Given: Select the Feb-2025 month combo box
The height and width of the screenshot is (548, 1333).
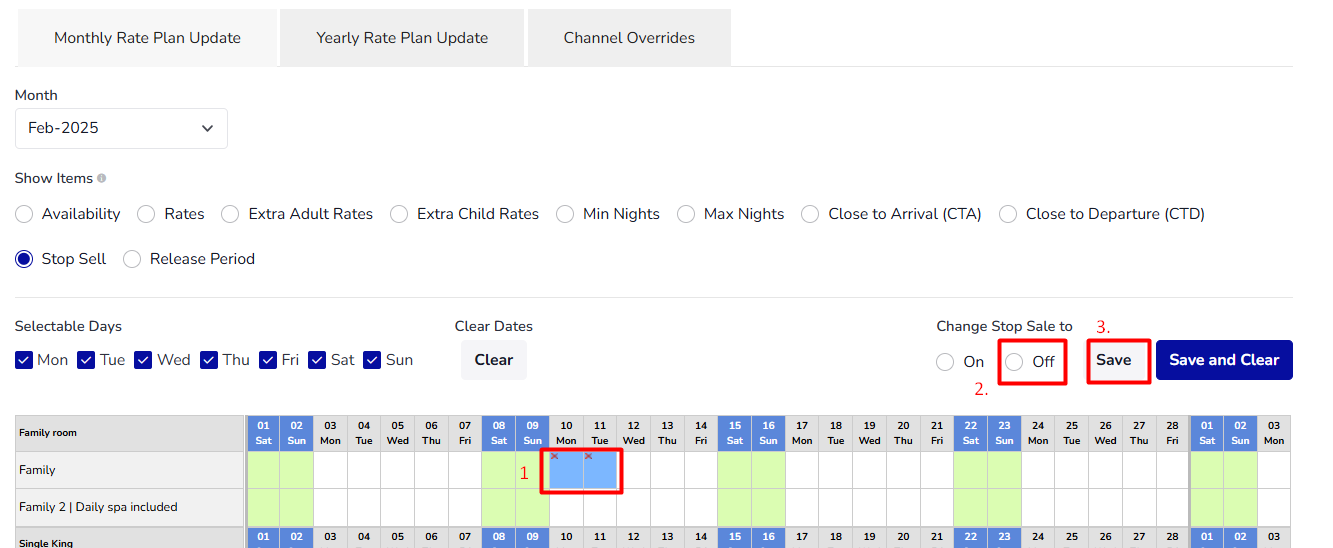Looking at the screenshot, I should (x=121, y=129).
